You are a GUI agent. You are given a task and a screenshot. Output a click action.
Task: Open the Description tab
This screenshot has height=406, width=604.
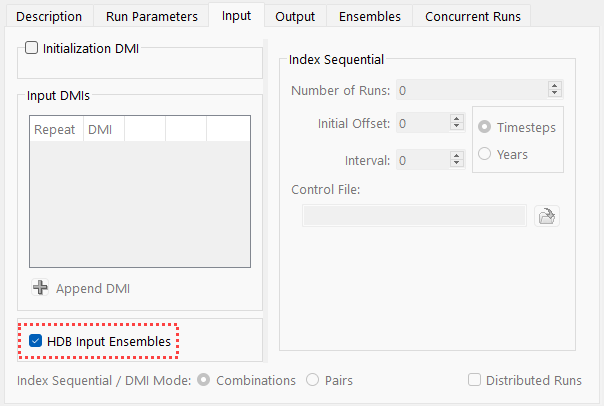49,16
